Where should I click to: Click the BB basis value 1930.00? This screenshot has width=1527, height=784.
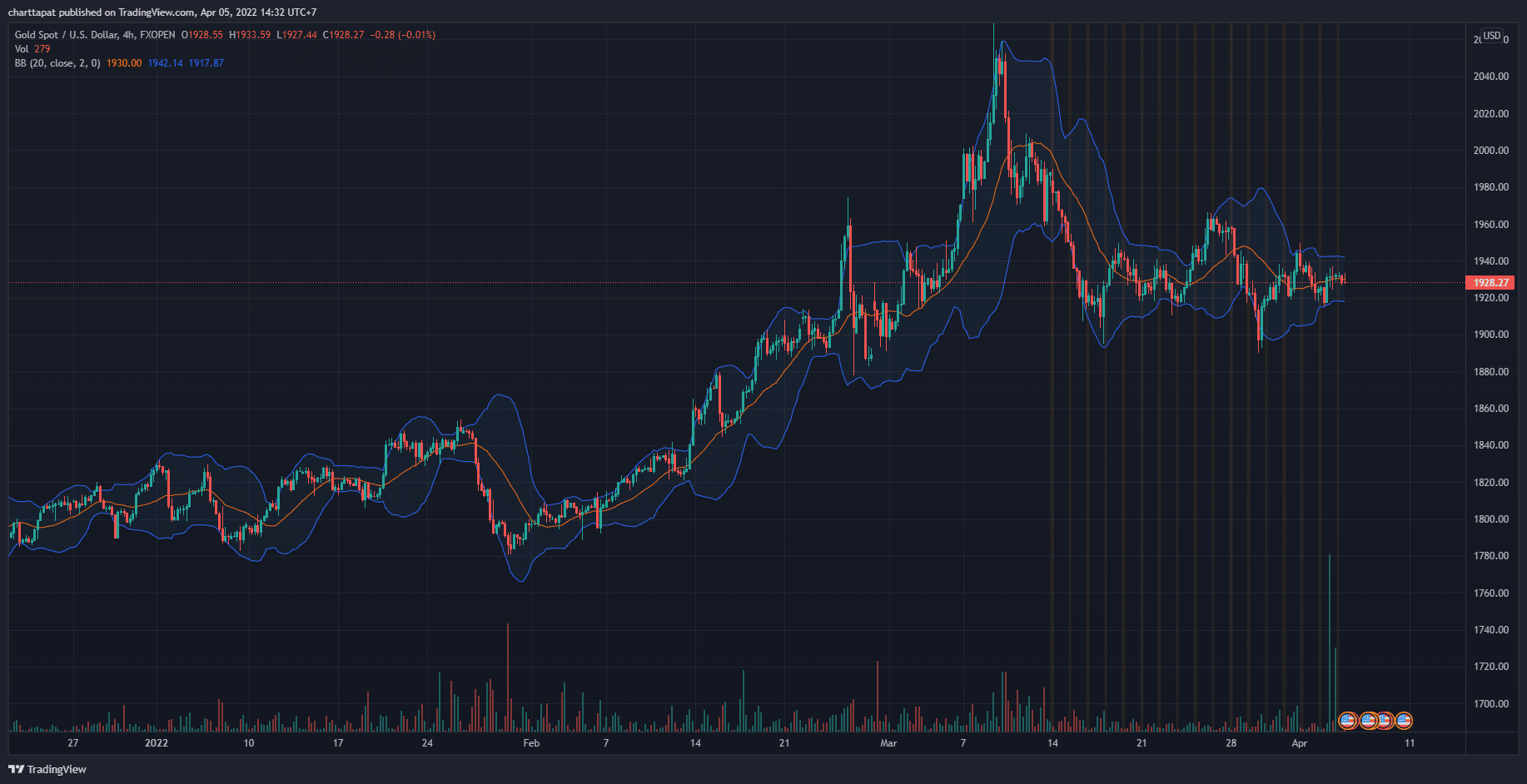[124, 63]
